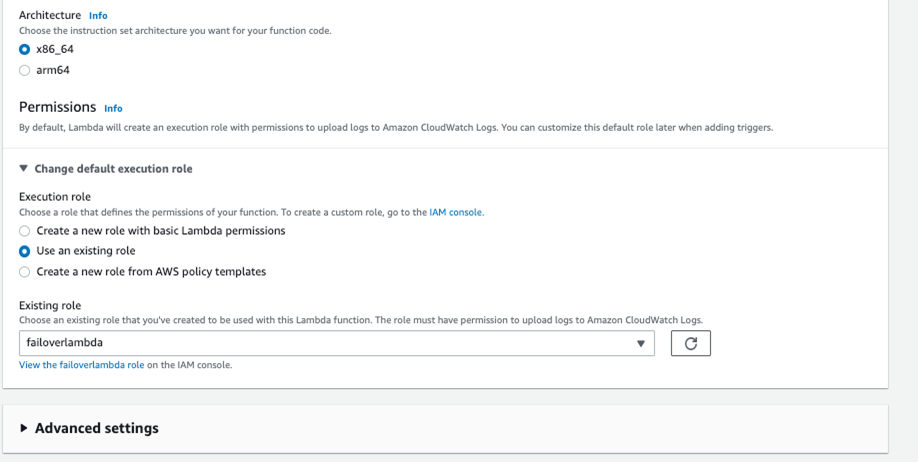Select Create a new role with basic Lambda permissions
The height and width of the screenshot is (462, 918).
[x=25, y=231]
